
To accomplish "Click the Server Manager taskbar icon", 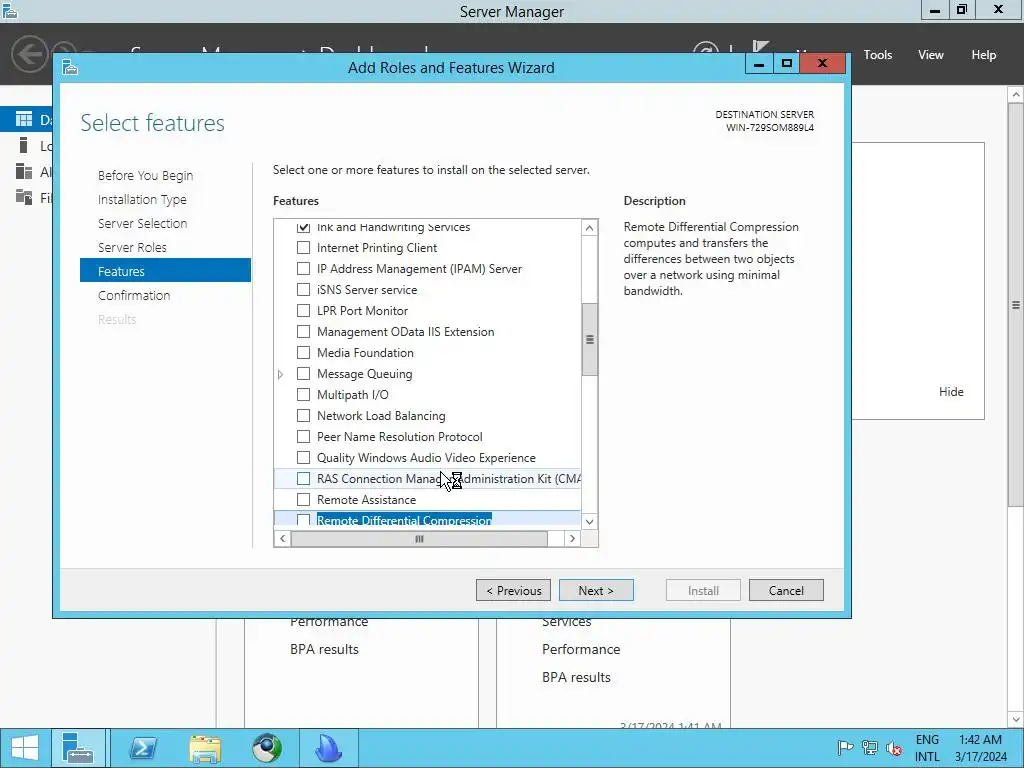I will (78, 748).
